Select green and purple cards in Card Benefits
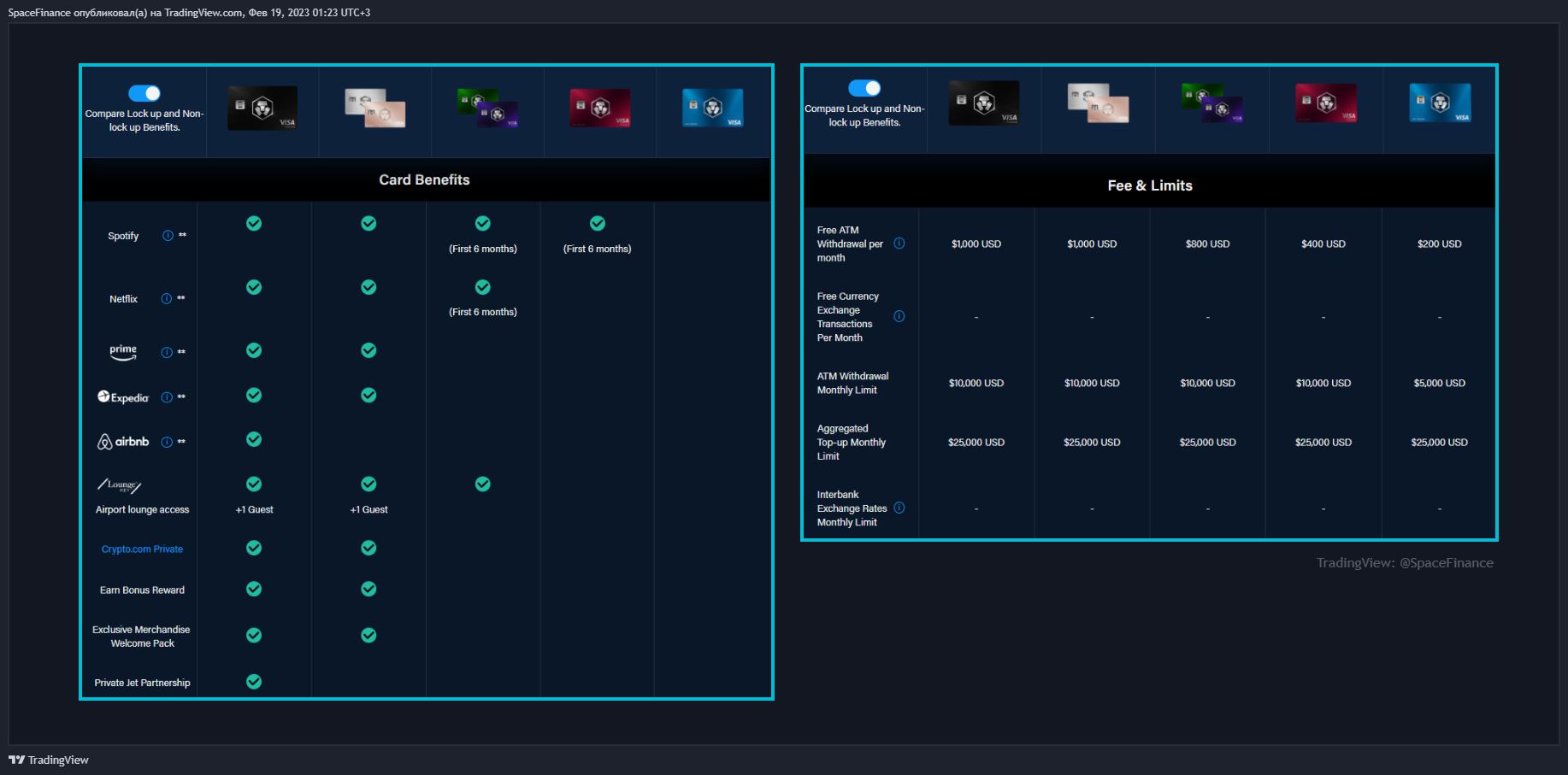Viewport: 1568px width, 775px height. pyautogui.click(x=487, y=108)
